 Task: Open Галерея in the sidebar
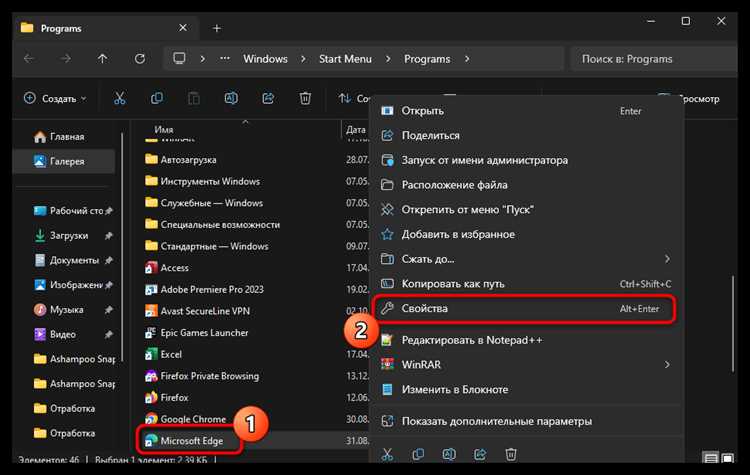65,161
